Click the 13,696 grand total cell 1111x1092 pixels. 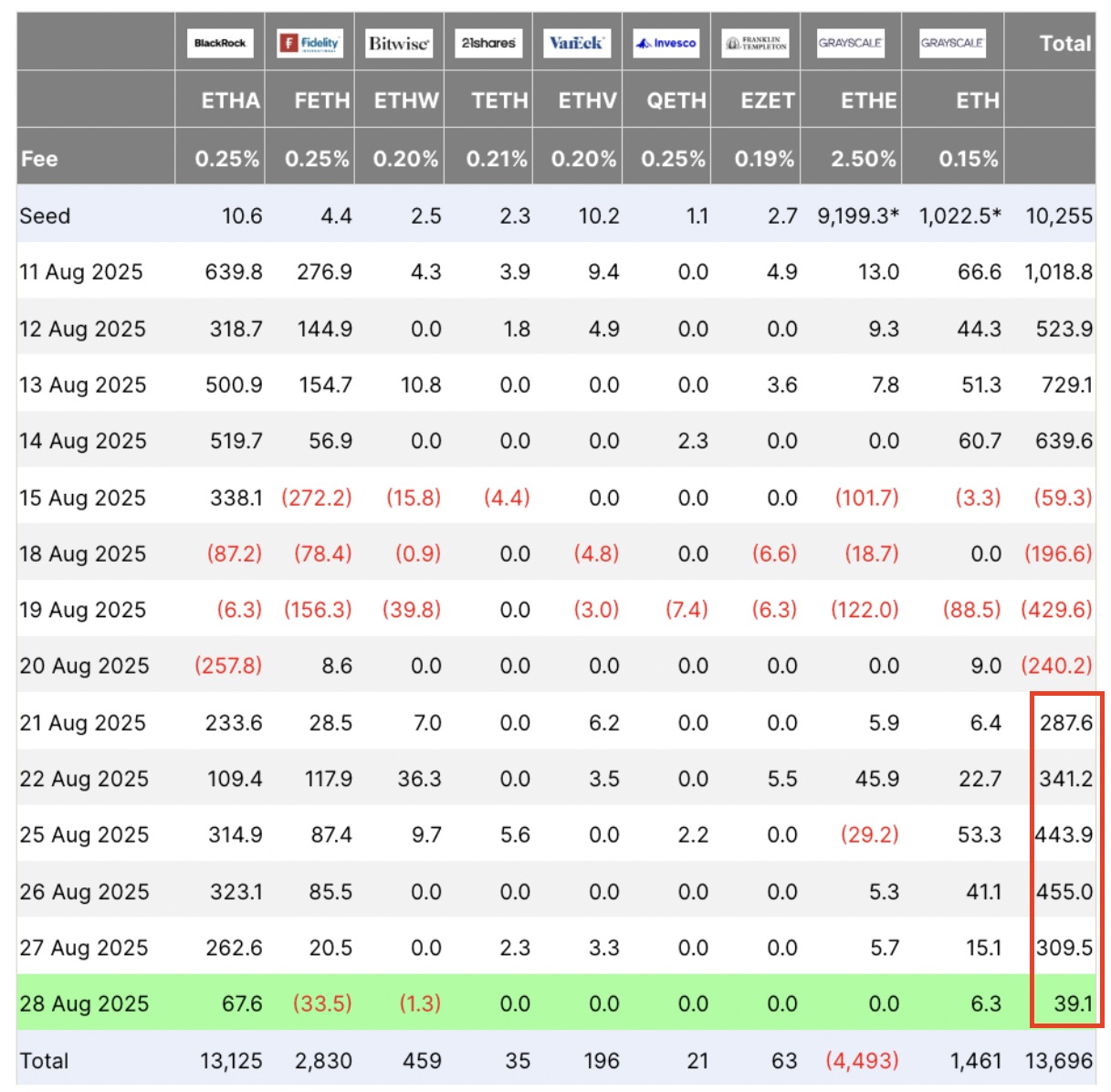point(1058,1060)
